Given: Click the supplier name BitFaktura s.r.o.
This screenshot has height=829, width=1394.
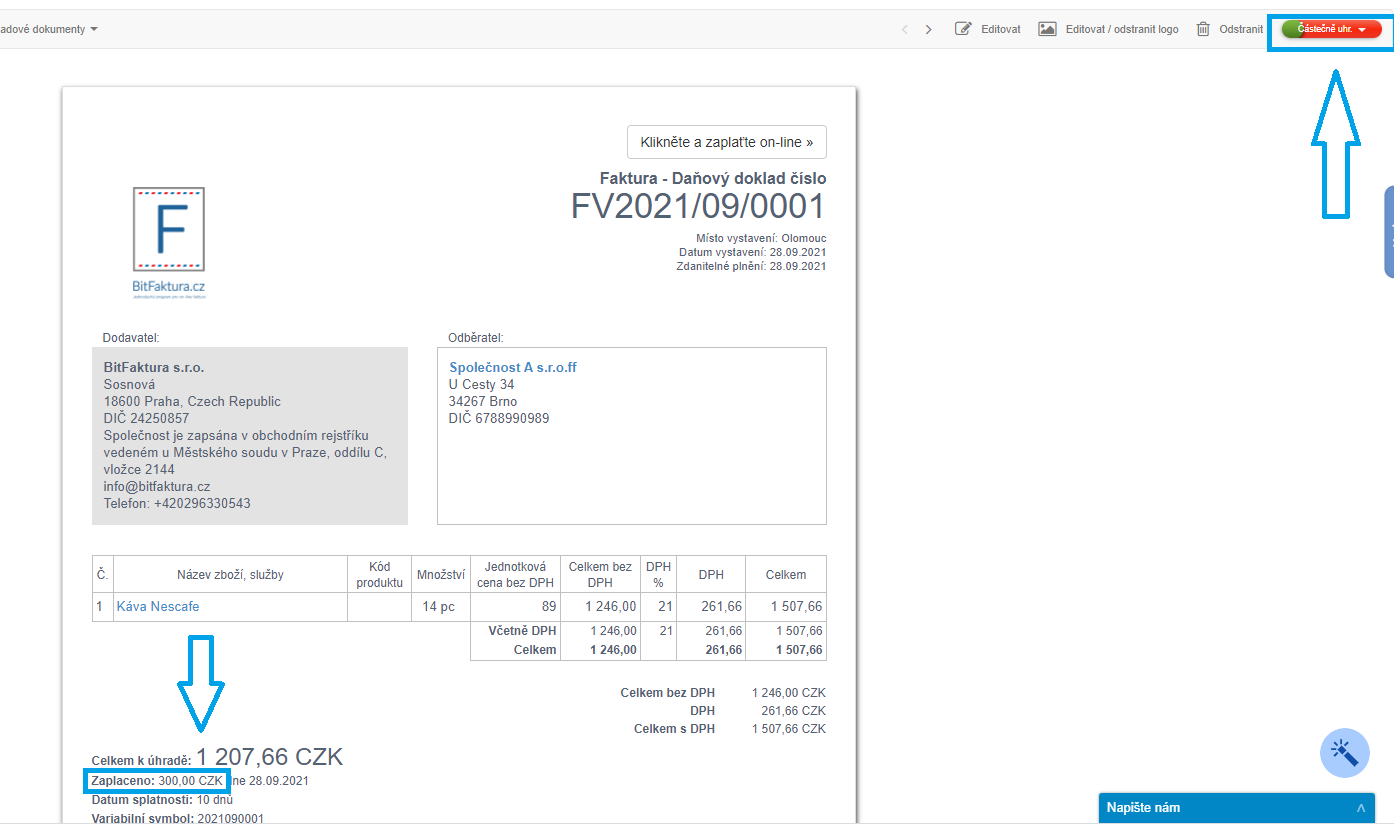Looking at the screenshot, I should [154, 367].
